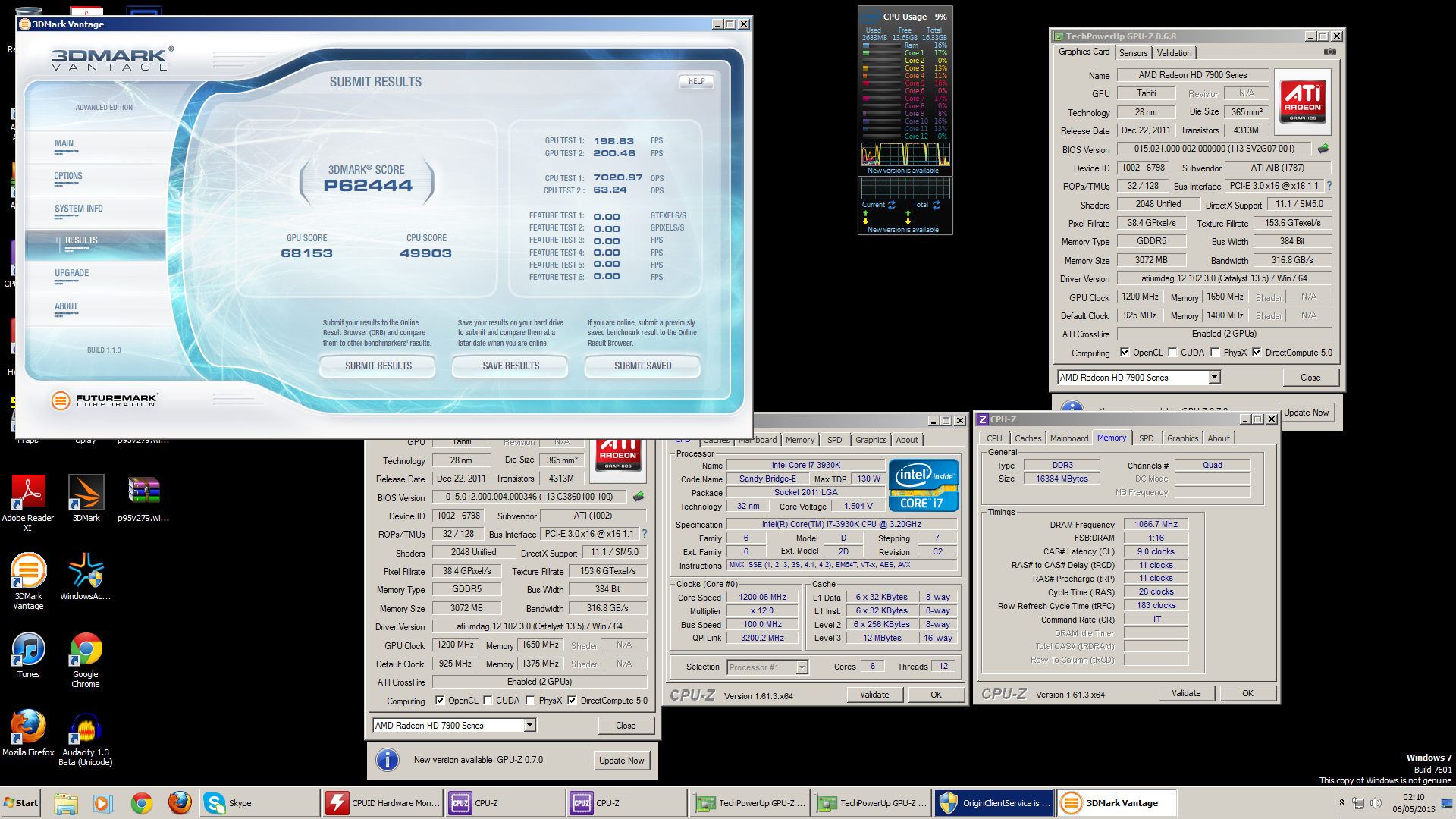Launch iTunes desktop icon

28,655
